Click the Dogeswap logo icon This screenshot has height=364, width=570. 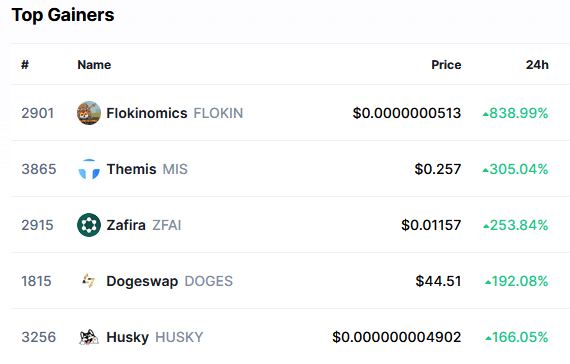pyautogui.click(x=89, y=281)
